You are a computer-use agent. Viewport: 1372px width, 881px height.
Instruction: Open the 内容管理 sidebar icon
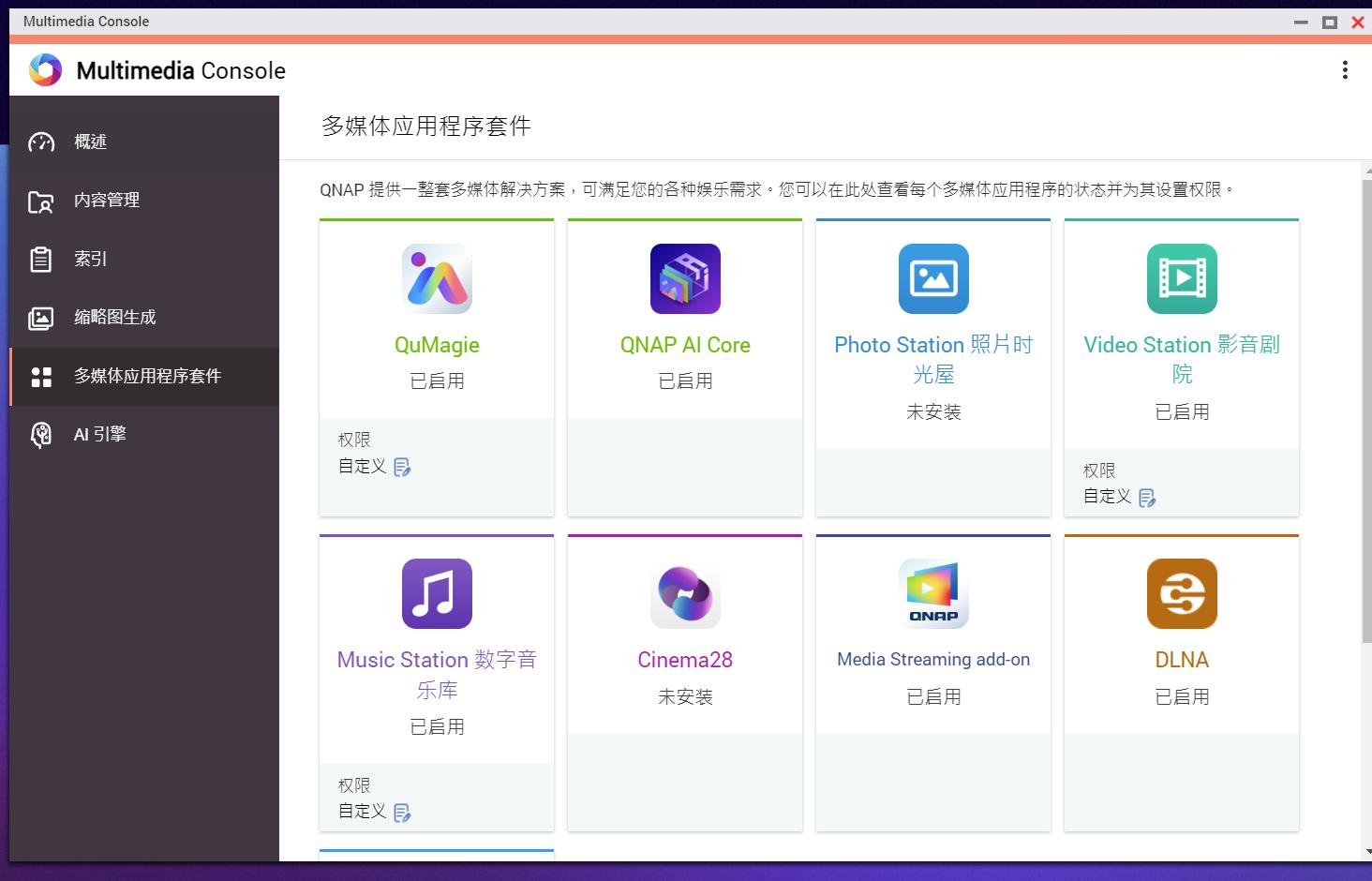pos(41,201)
